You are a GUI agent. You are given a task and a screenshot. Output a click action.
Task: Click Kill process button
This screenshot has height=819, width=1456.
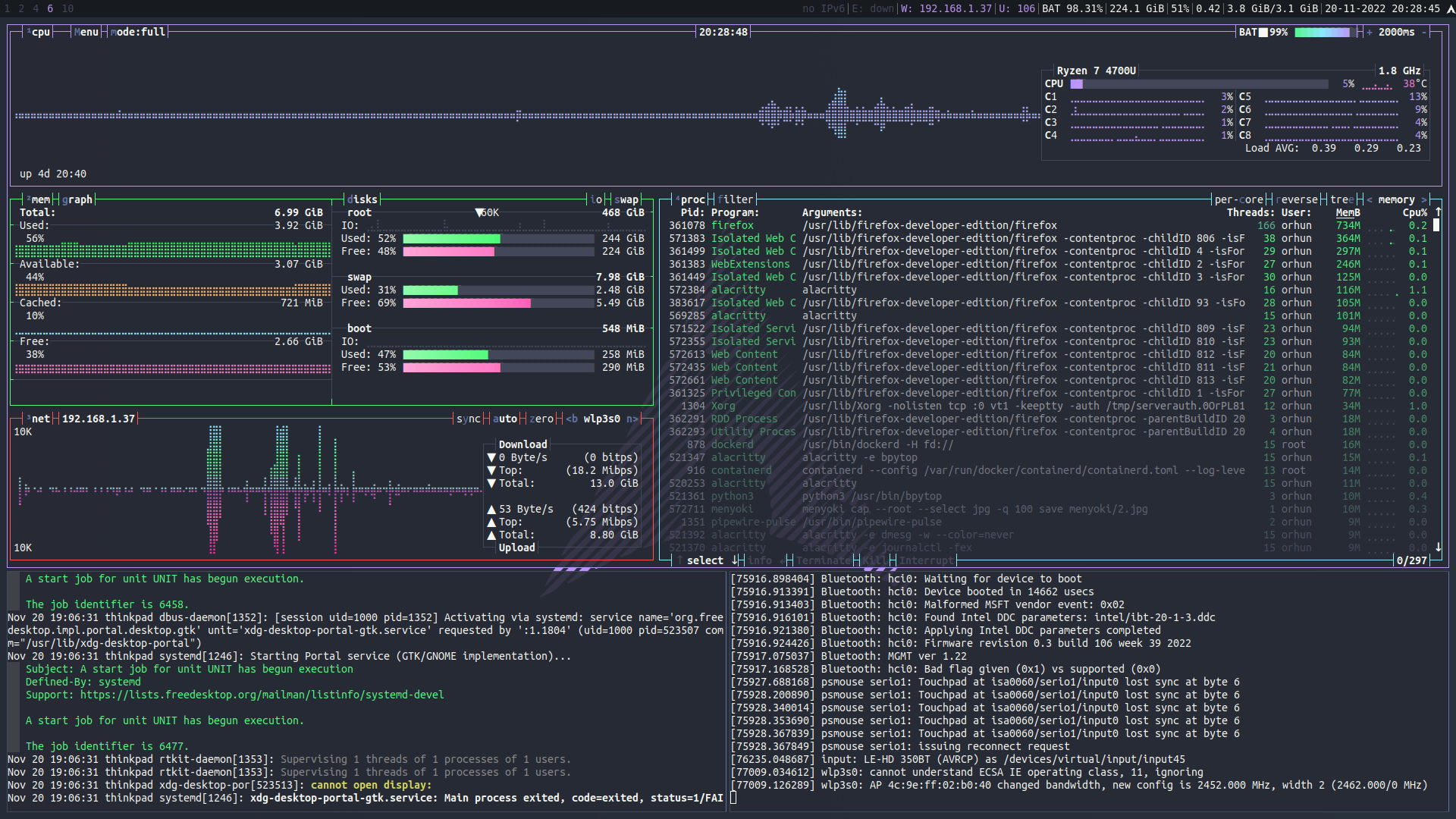click(875, 560)
